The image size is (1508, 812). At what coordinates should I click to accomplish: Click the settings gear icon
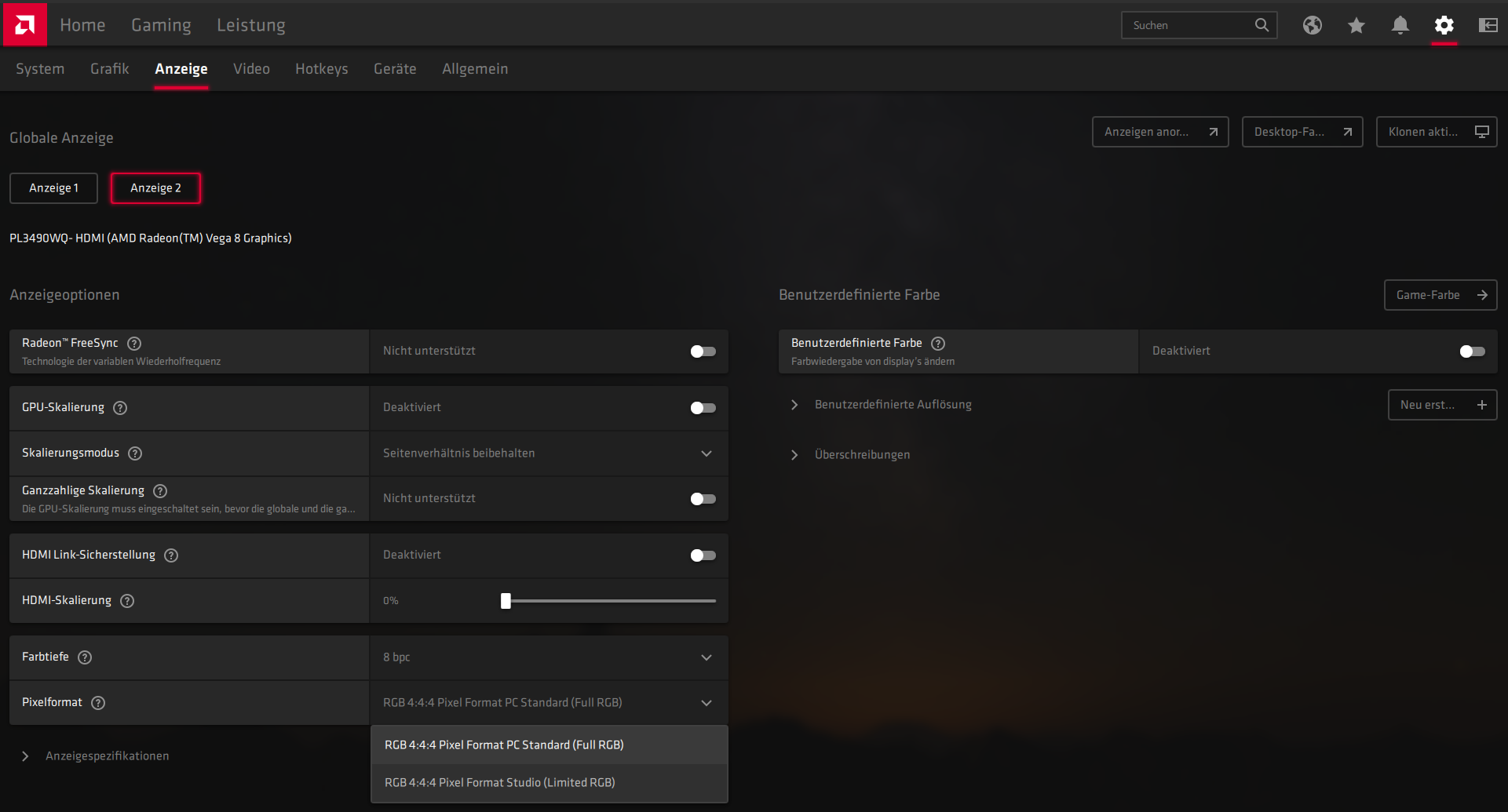click(x=1444, y=25)
